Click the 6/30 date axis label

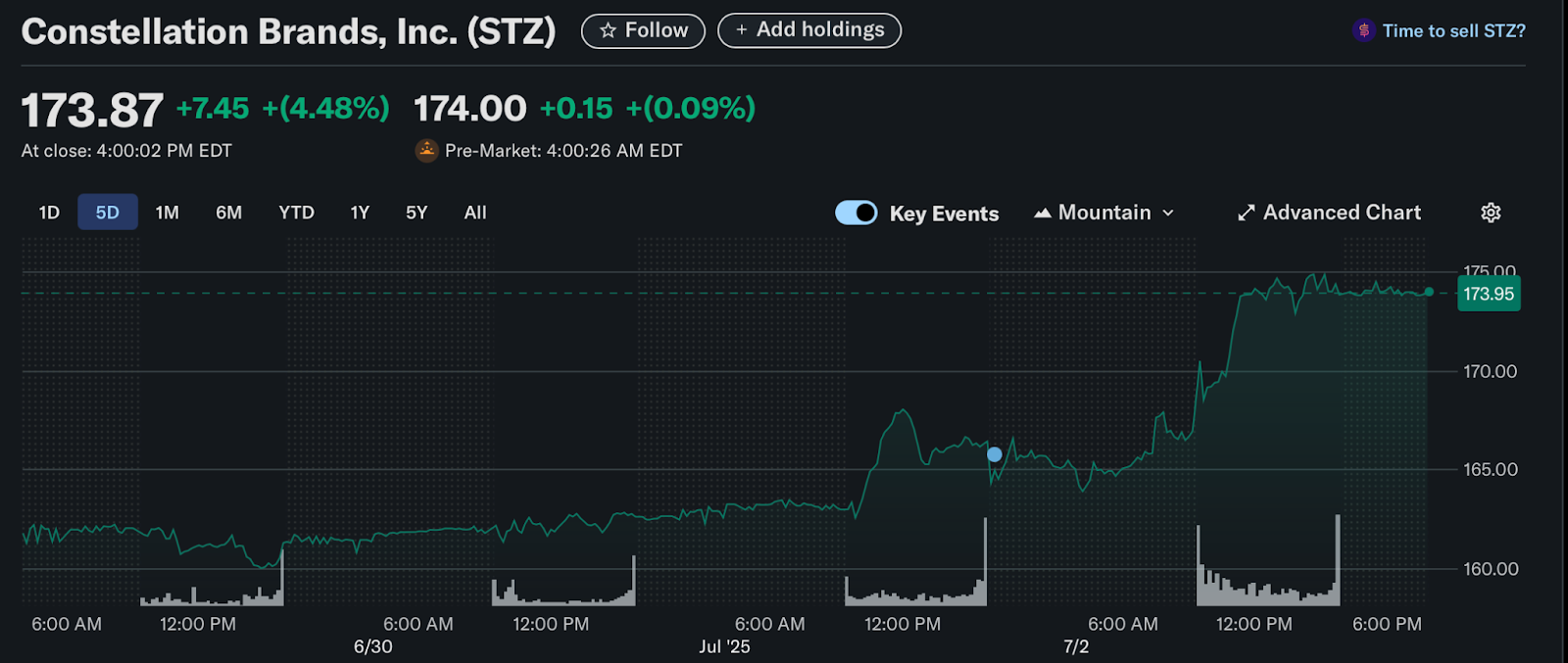372,646
